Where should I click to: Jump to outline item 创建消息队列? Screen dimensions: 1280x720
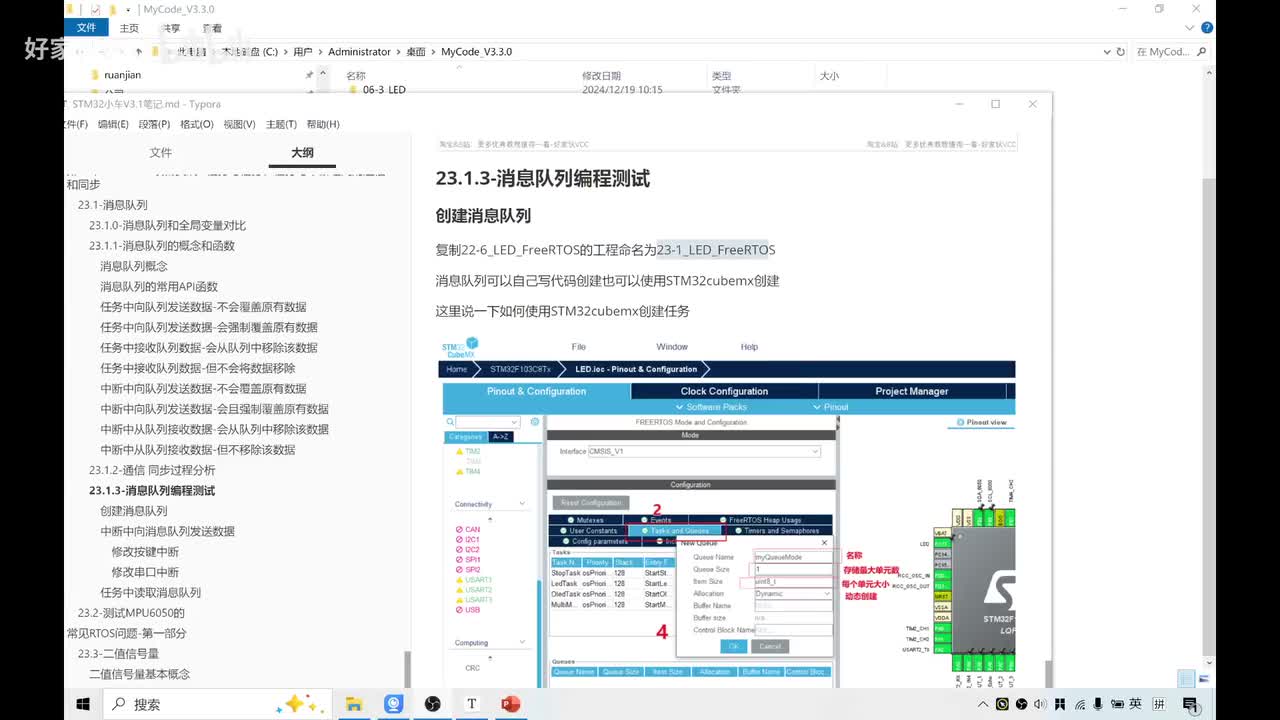pos(134,511)
